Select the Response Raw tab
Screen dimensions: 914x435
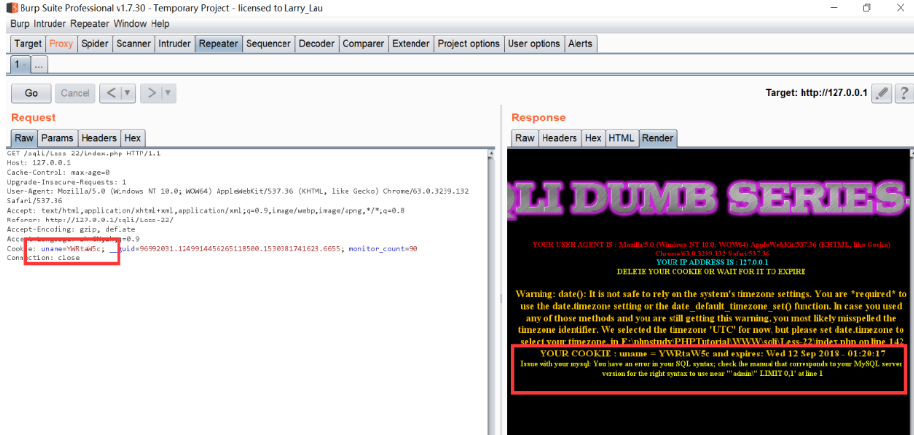525,138
